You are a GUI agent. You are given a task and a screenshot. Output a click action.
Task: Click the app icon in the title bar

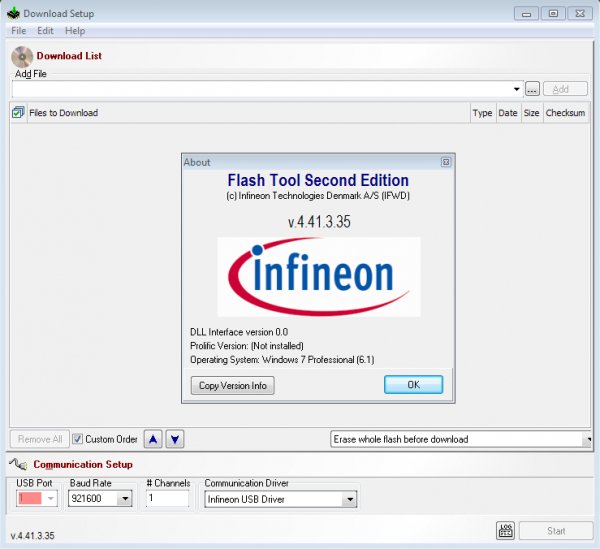coord(13,13)
